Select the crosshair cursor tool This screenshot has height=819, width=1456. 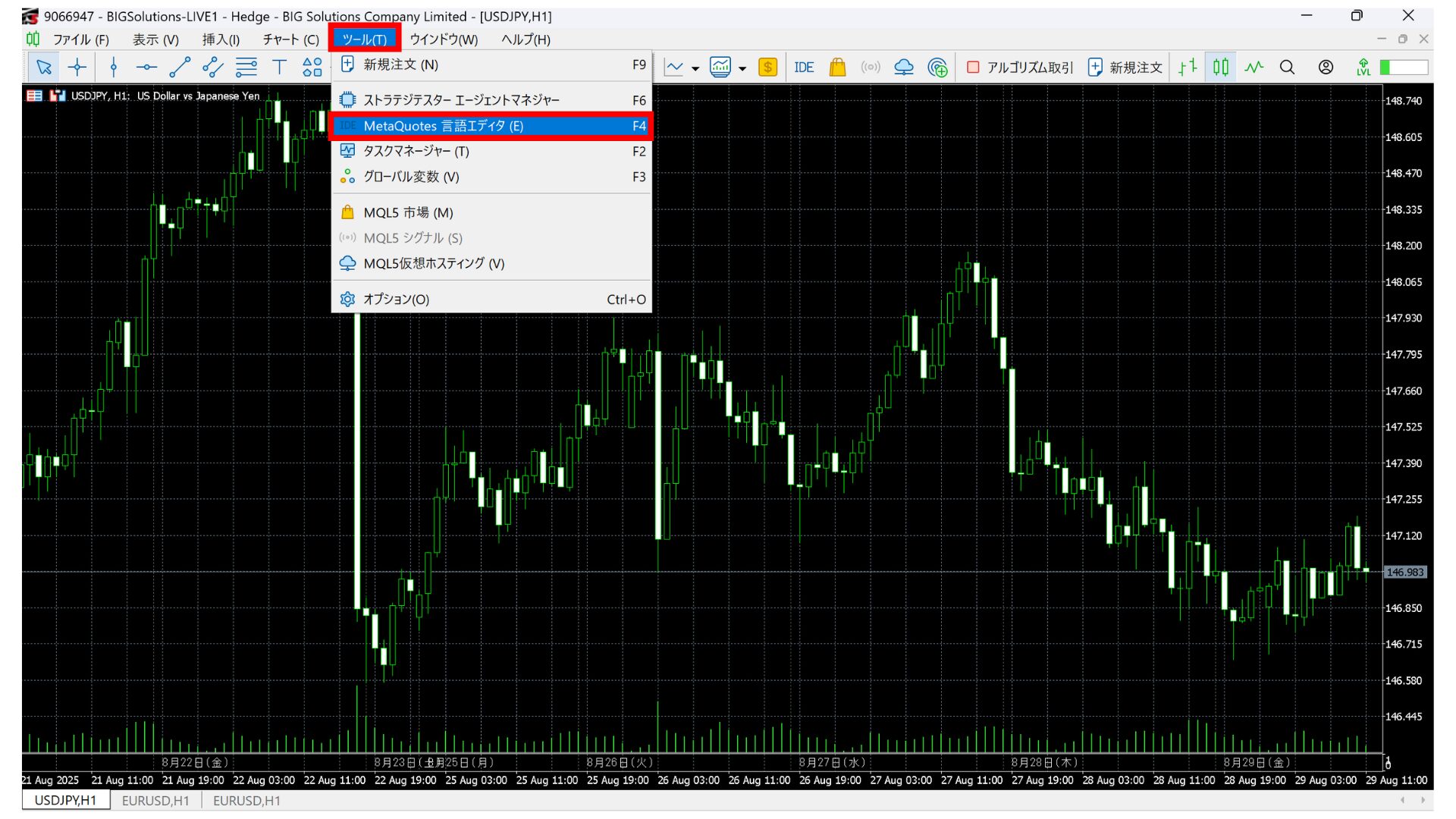point(77,67)
